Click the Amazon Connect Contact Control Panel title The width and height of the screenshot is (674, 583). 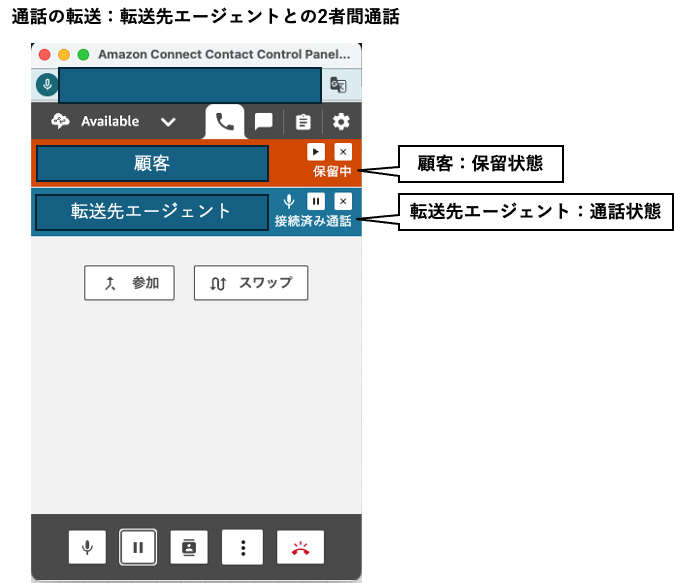(224, 55)
